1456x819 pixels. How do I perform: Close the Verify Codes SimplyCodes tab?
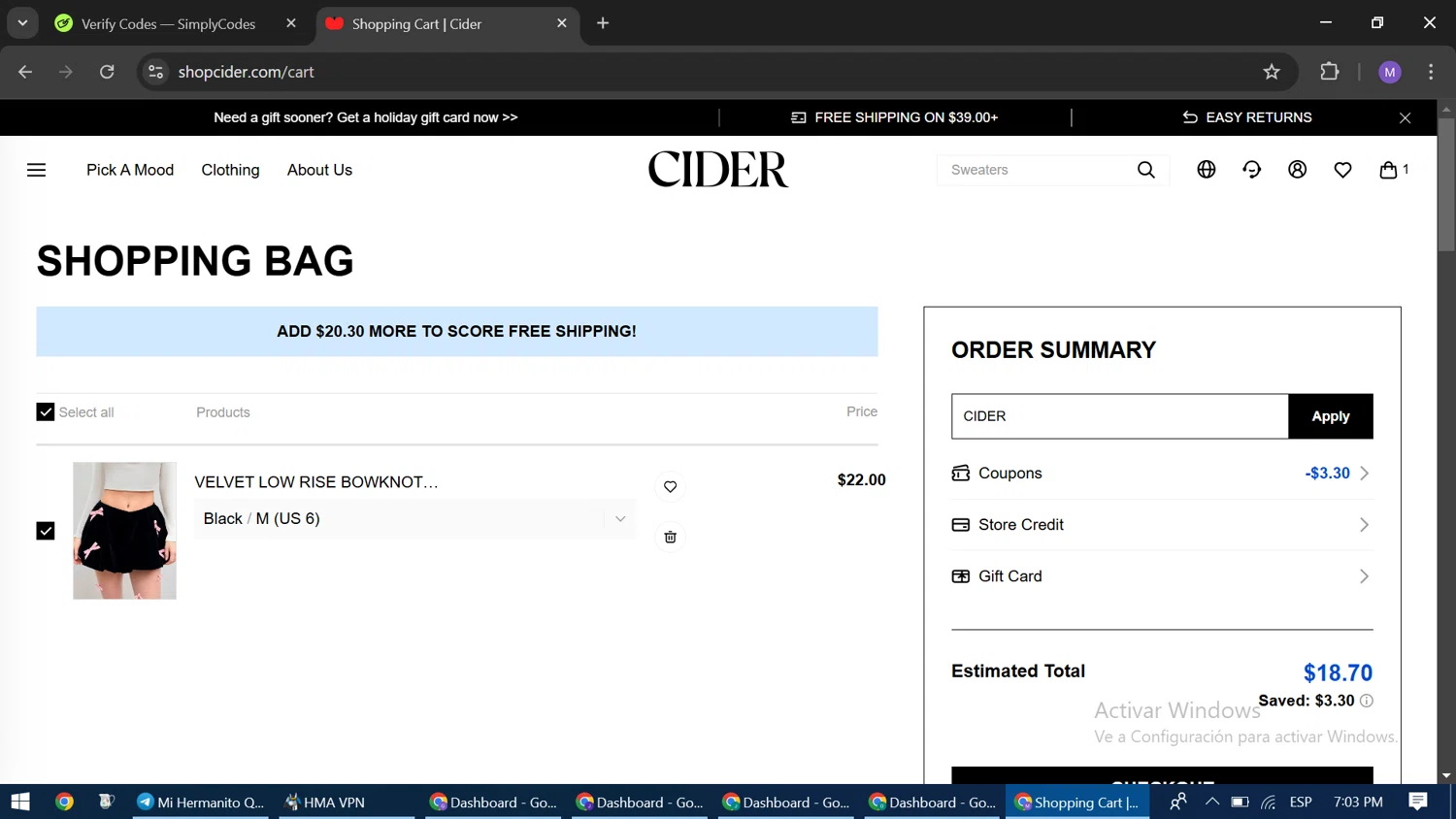[291, 23]
